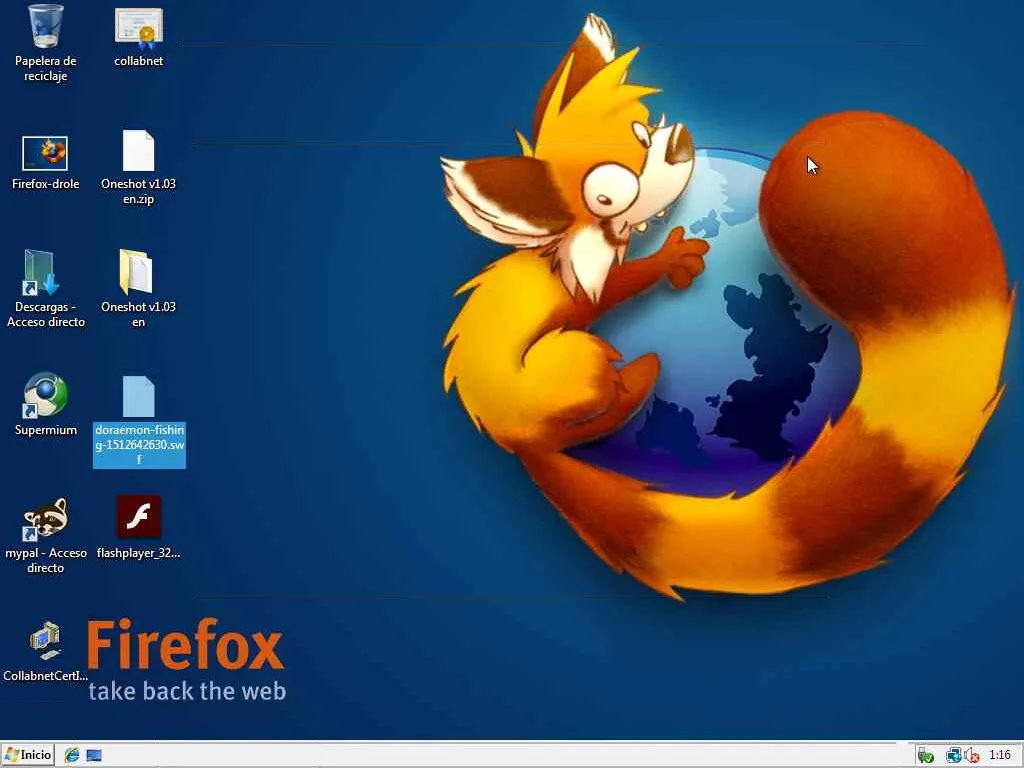Select the Oneshot v1.03 en folder
The width and height of the screenshot is (1024, 768).
[x=136, y=272]
